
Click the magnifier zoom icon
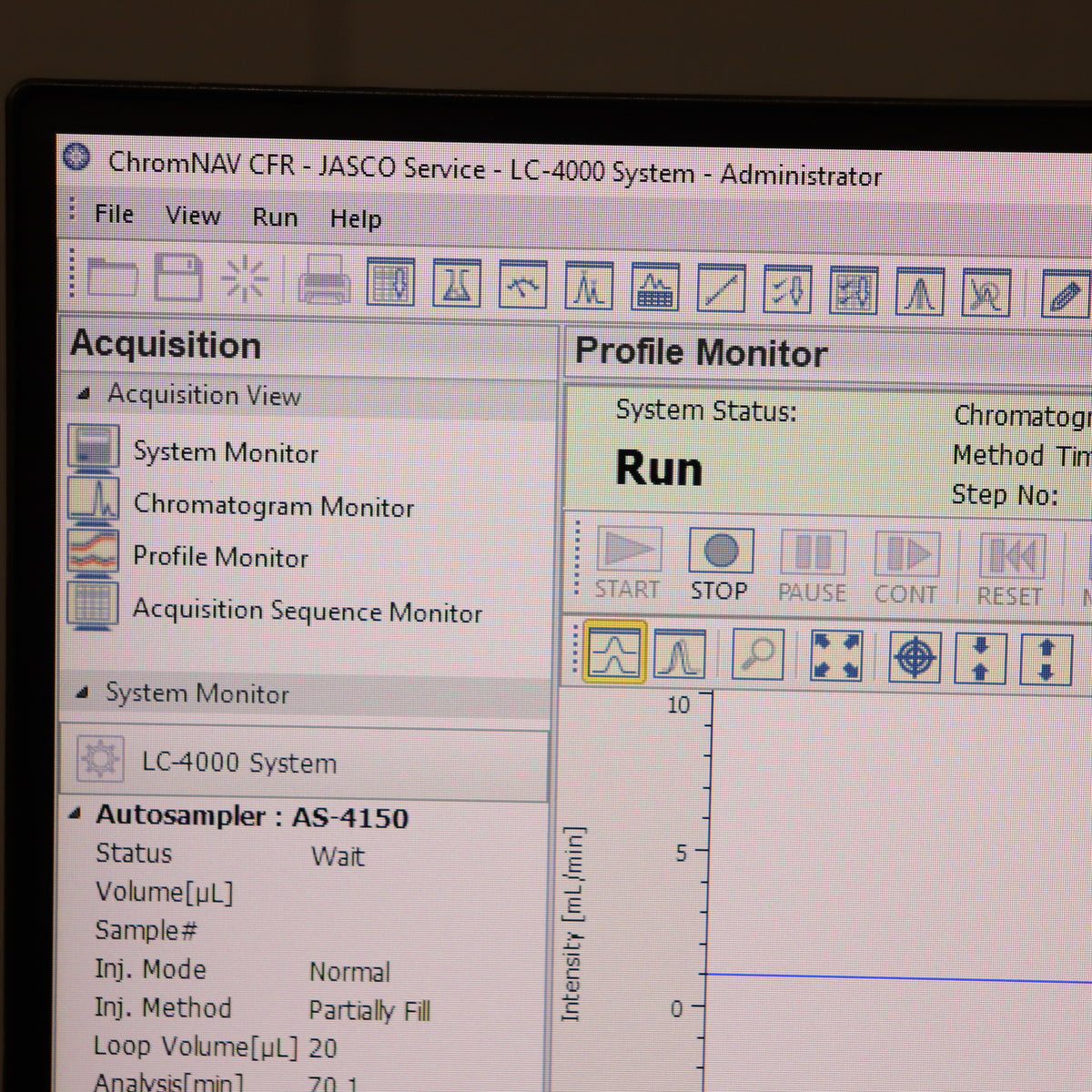pyautogui.click(x=757, y=653)
